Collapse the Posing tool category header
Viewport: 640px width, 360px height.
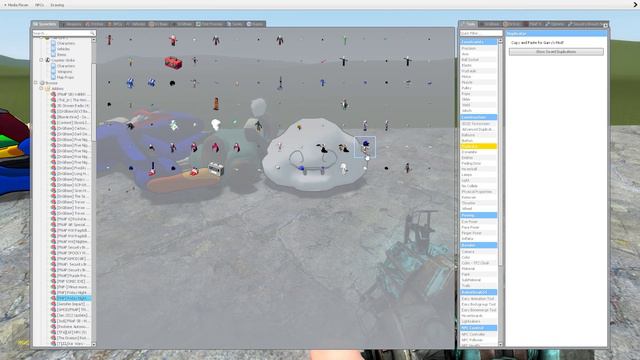[479, 215]
